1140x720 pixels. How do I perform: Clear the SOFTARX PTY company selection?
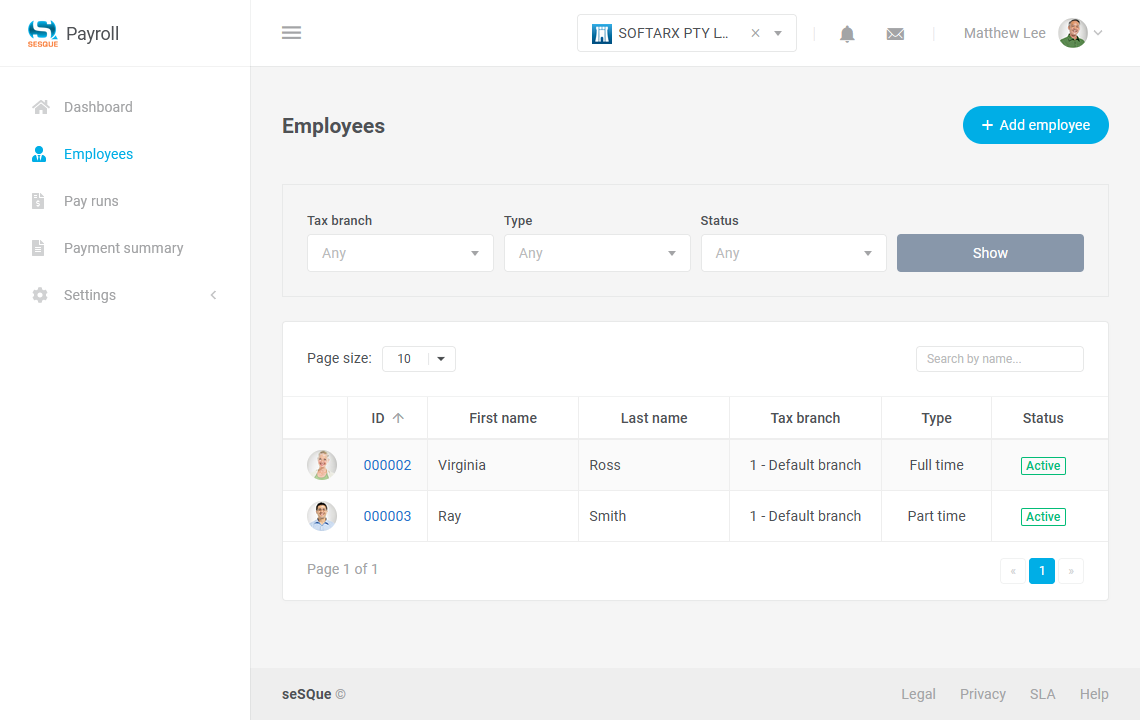[x=755, y=32]
